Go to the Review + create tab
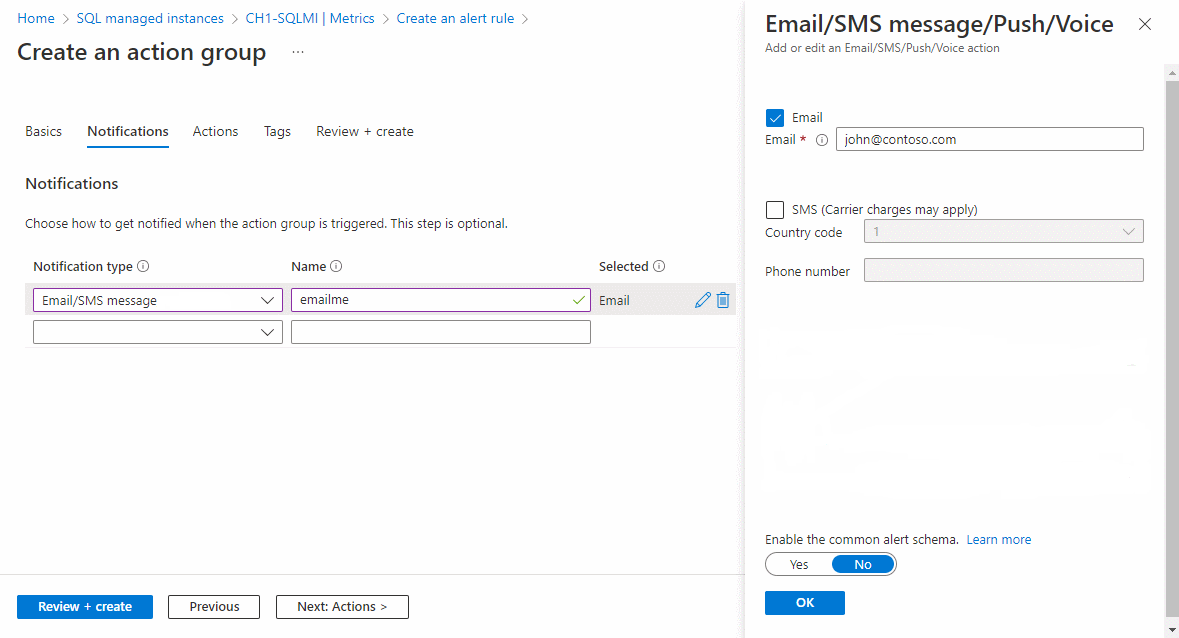Image resolution: width=1179 pixels, height=638 pixels. [365, 132]
